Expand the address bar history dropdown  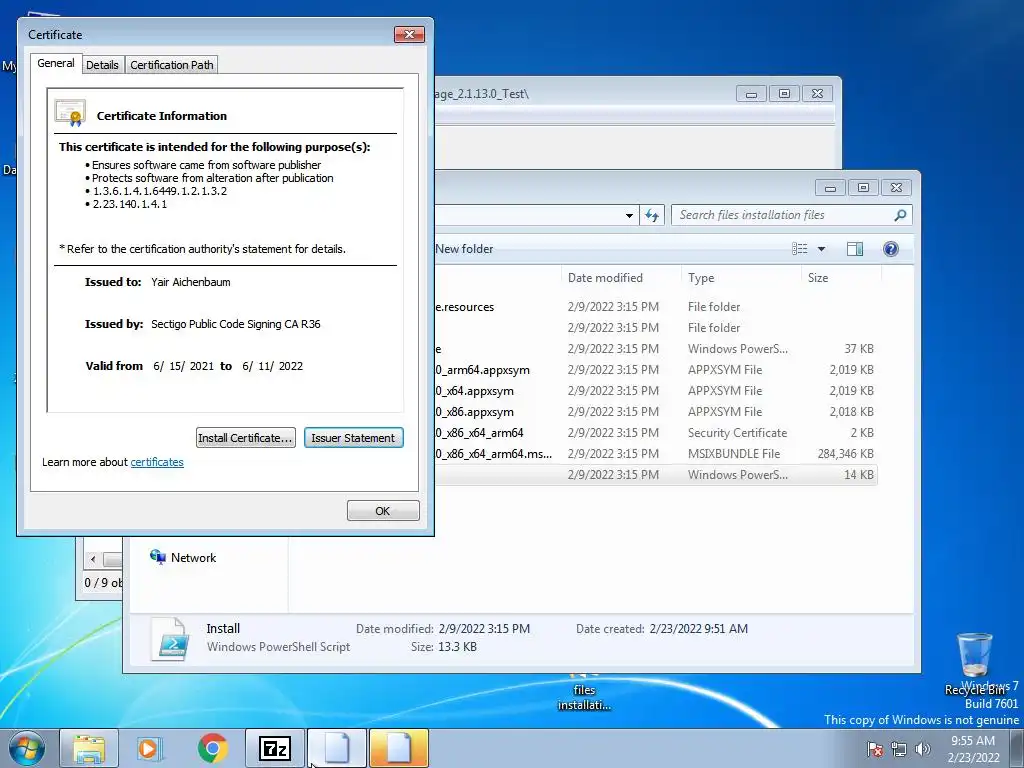(x=629, y=215)
